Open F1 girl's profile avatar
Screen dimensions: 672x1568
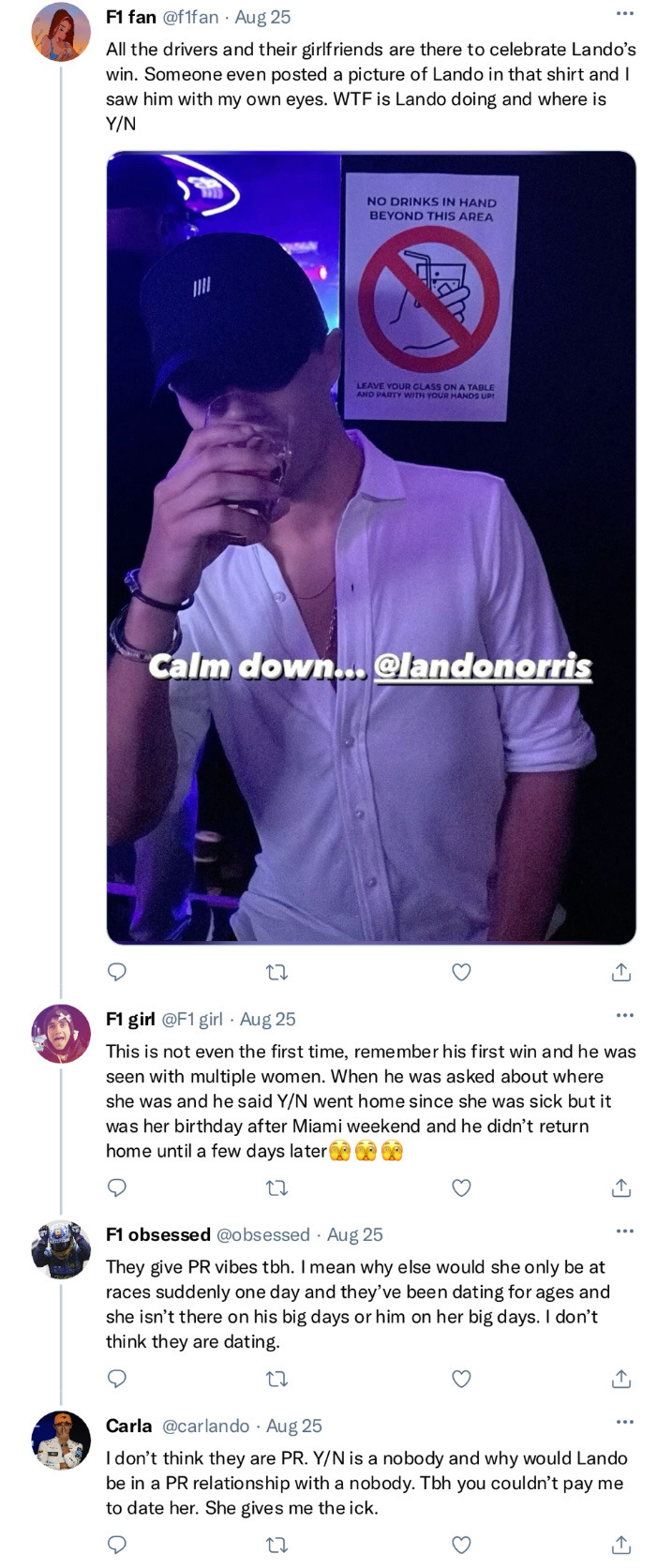pos(61,1034)
